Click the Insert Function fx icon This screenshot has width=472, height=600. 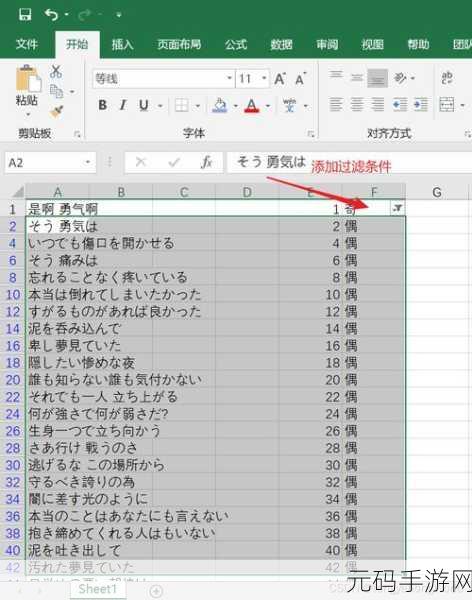click(207, 162)
